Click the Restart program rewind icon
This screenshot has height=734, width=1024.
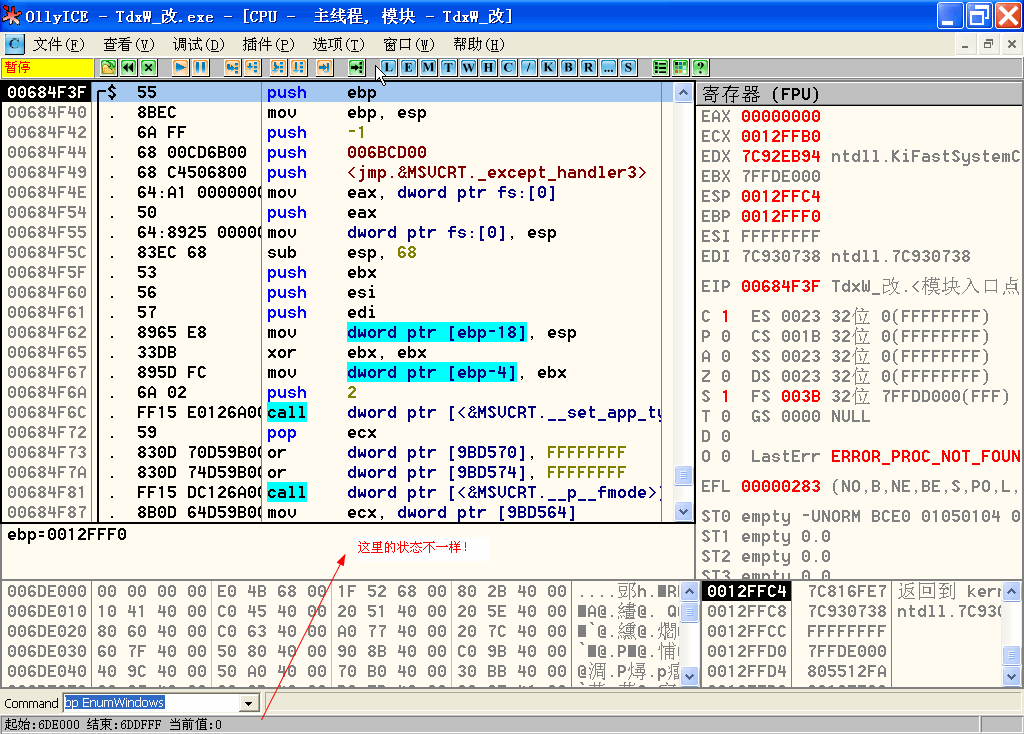(x=129, y=67)
